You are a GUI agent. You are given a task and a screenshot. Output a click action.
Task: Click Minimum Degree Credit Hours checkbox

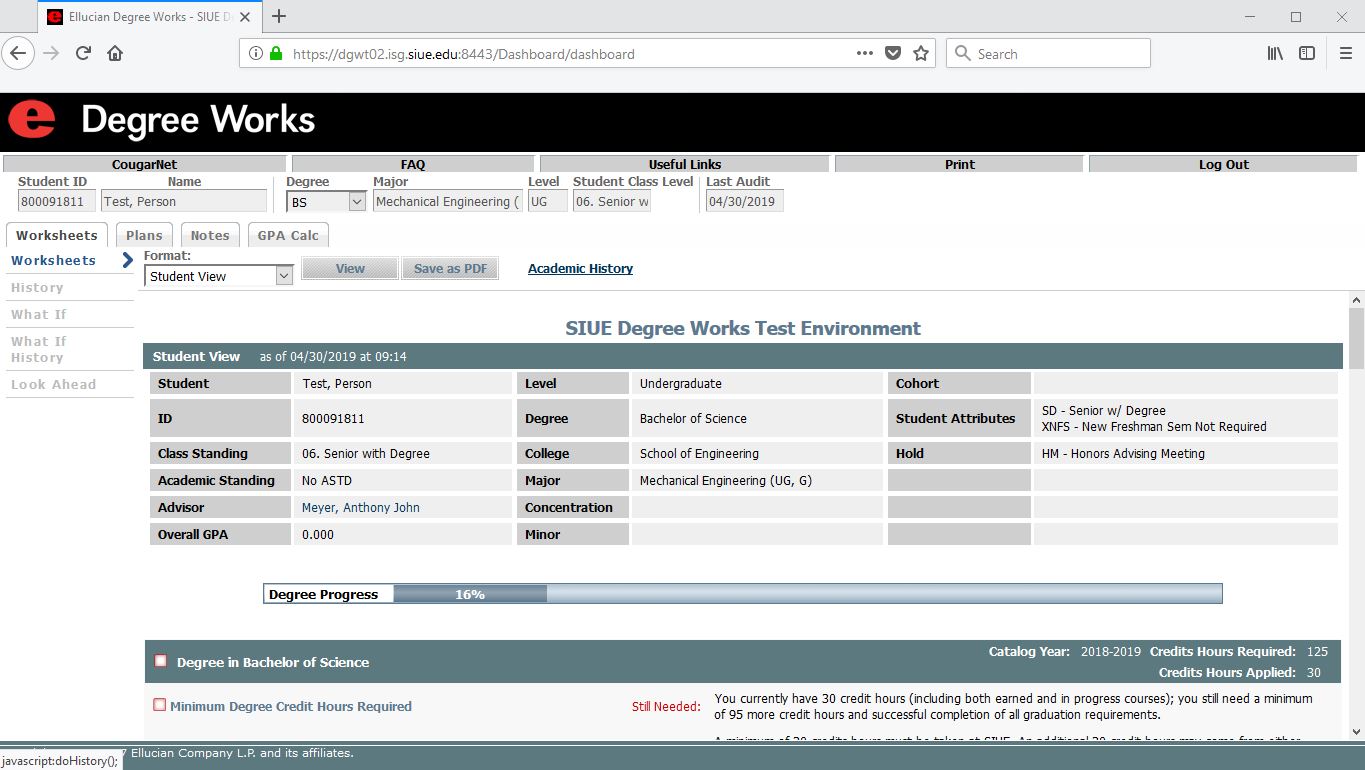(x=160, y=705)
